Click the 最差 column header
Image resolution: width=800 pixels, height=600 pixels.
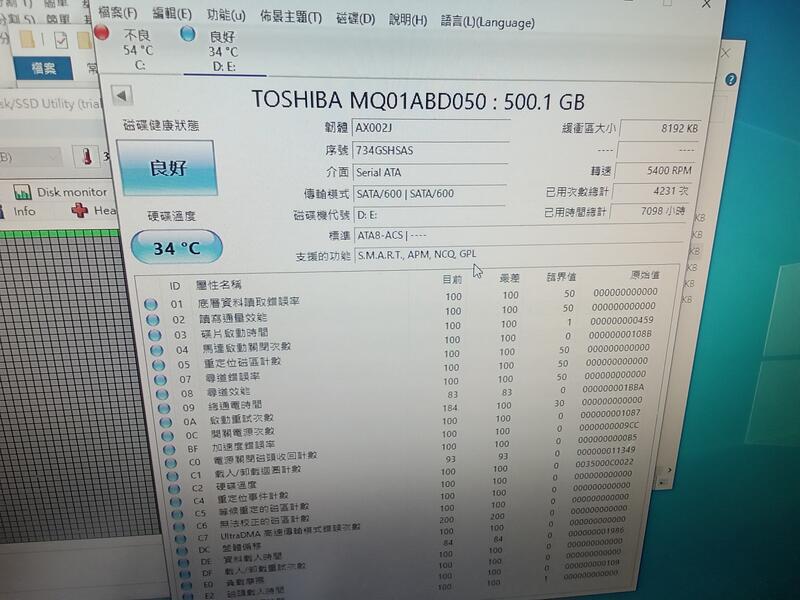click(509, 278)
